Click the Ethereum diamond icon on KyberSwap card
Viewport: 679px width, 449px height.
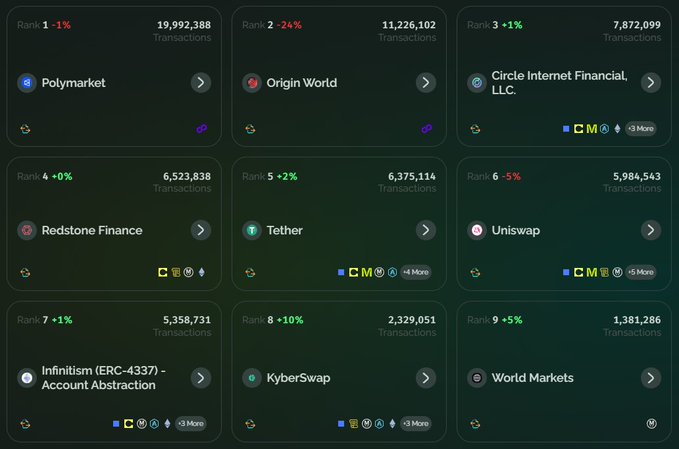(x=392, y=423)
